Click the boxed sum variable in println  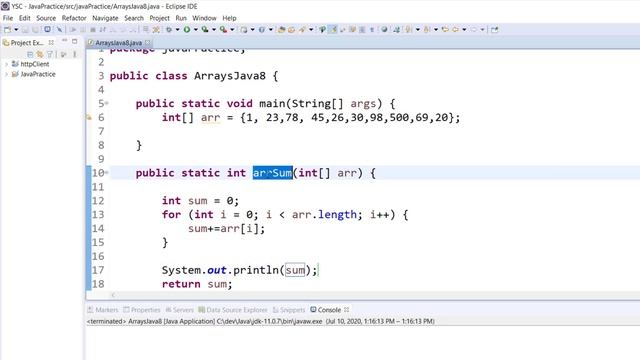[x=295, y=270]
